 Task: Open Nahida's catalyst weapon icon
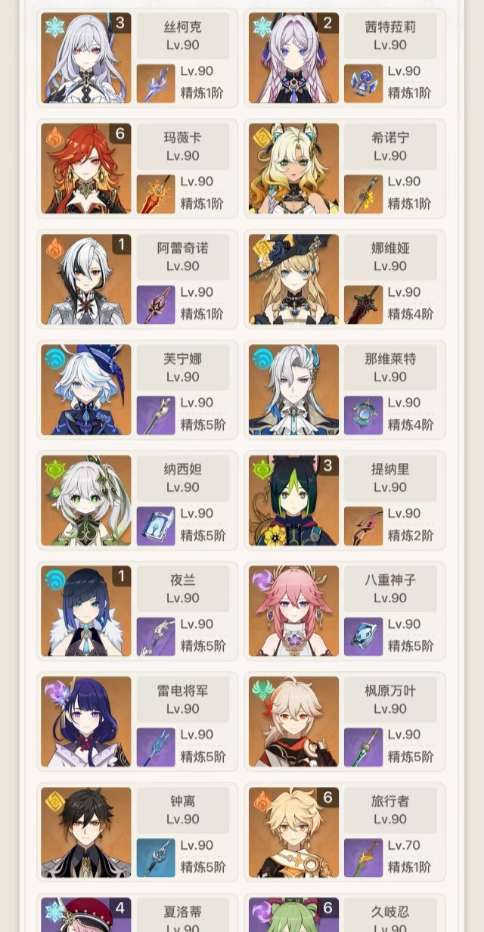click(156, 525)
